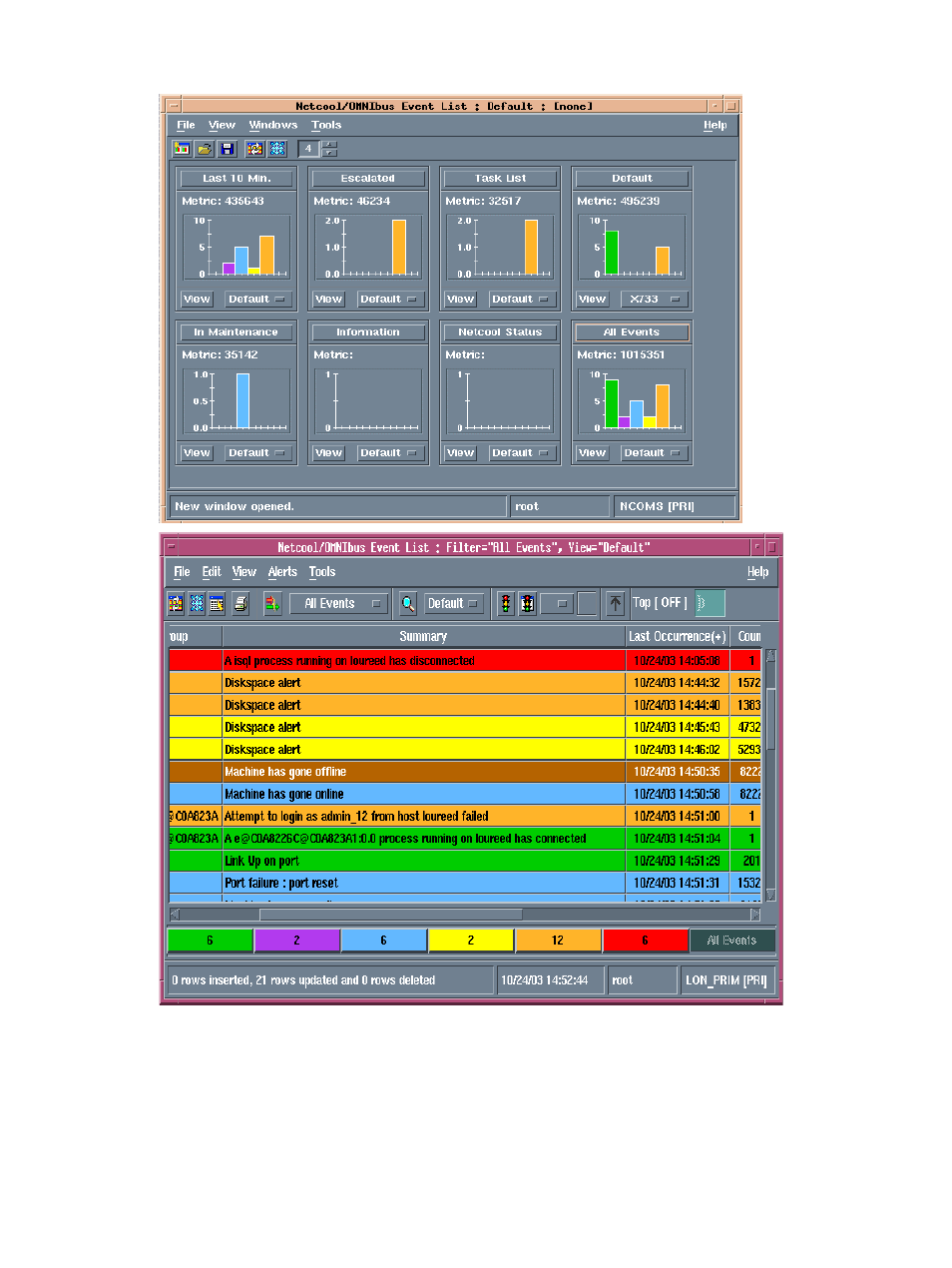Click the All Events monitor title button
The height and width of the screenshot is (1268, 952).
(632, 331)
